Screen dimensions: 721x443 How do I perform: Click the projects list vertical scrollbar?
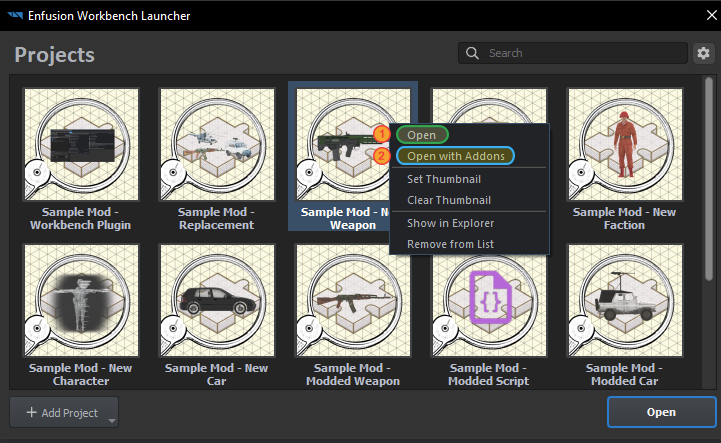(x=709, y=178)
